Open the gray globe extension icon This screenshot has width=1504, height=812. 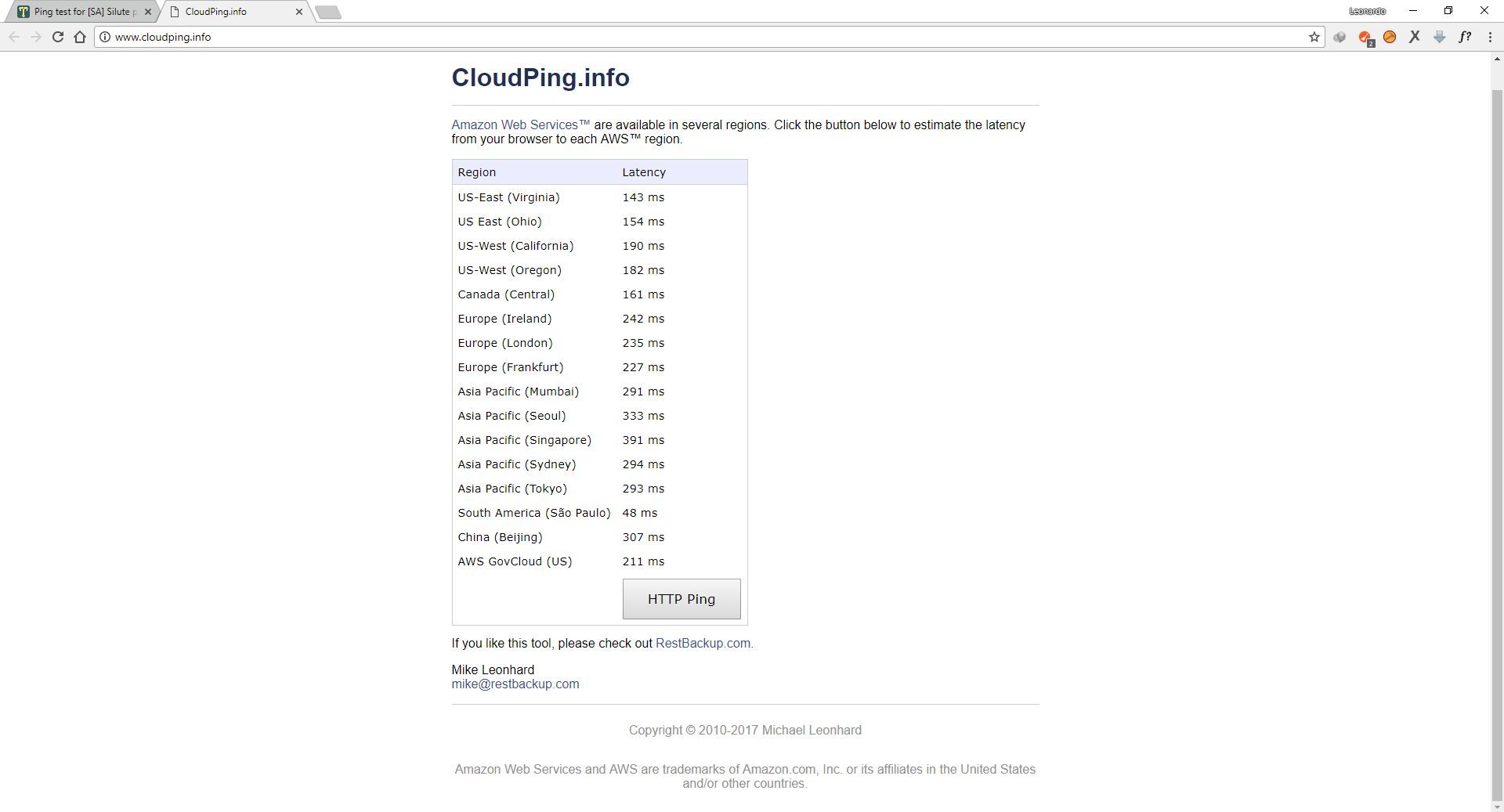click(x=1339, y=37)
